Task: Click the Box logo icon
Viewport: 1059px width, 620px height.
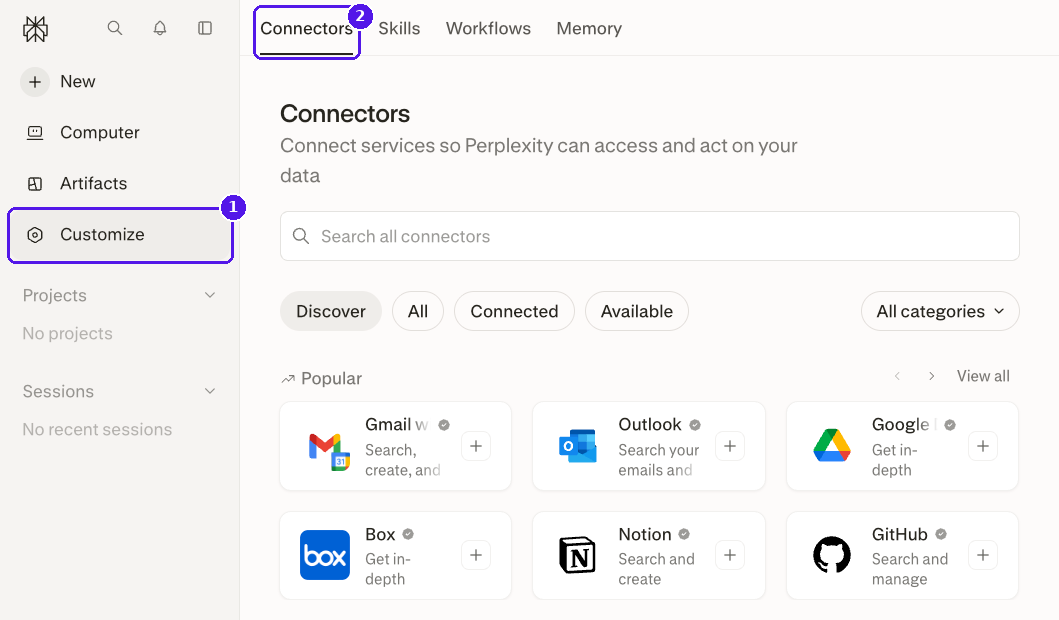Action: click(x=325, y=555)
